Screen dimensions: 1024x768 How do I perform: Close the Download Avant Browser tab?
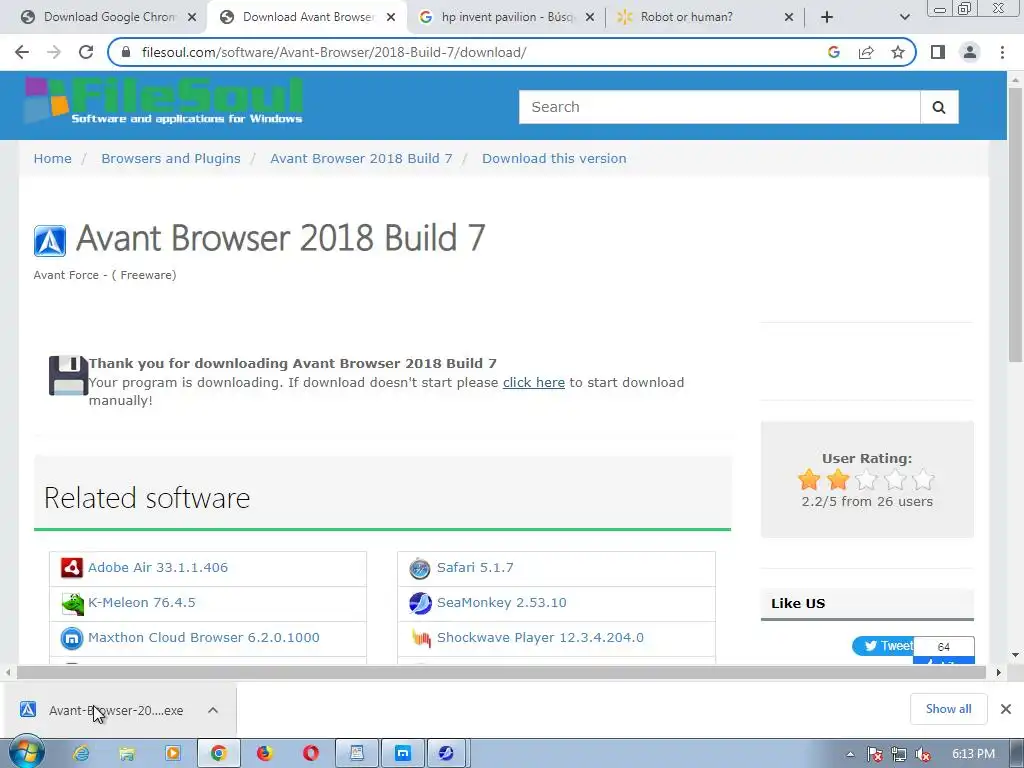tap(391, 17)
